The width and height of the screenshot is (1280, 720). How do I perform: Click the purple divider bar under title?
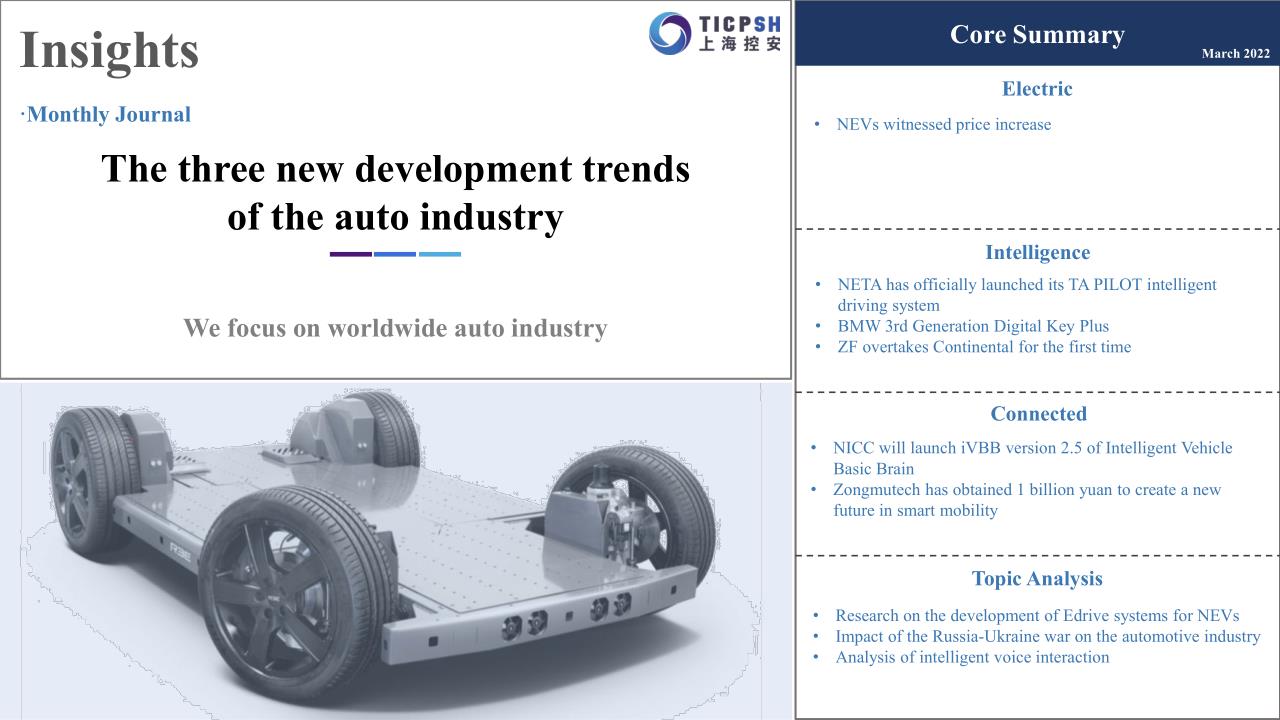click(x=350, y=254)
